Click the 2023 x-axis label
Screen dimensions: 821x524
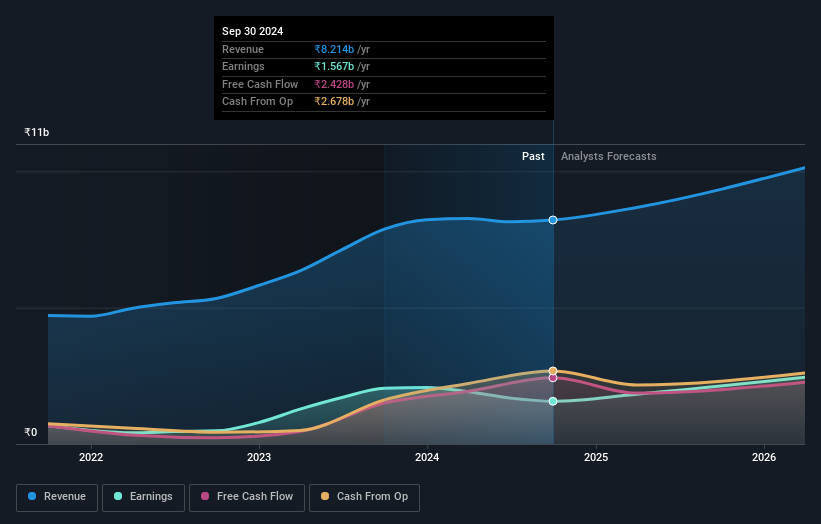click(259, 457)
